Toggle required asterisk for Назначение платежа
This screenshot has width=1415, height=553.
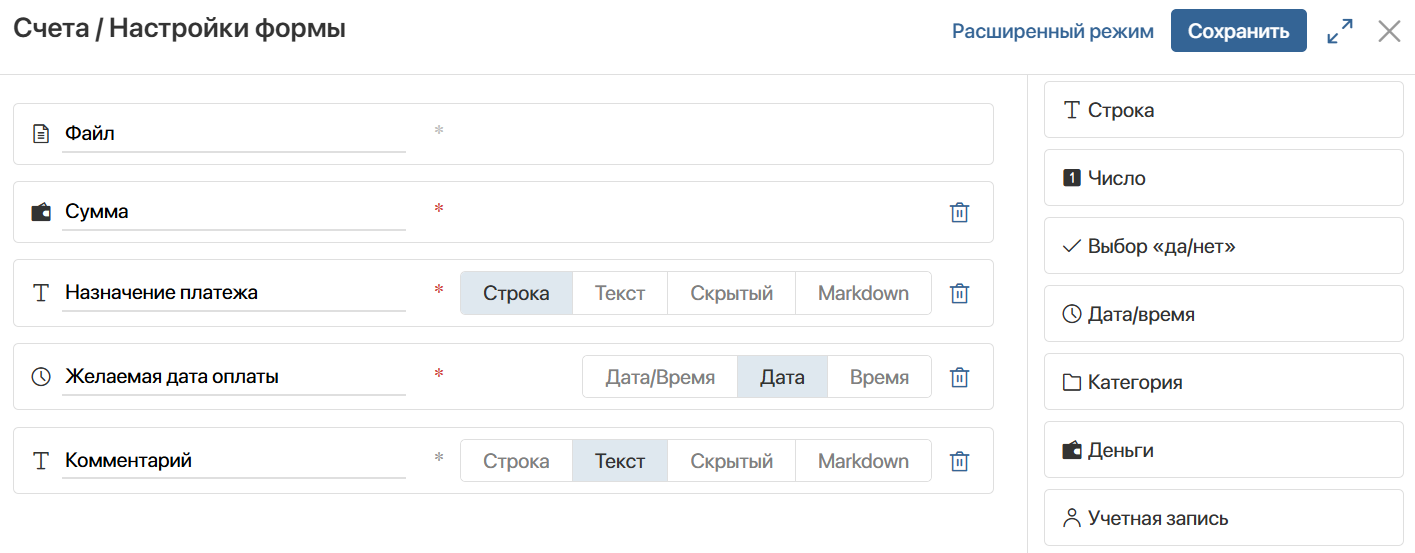[x=438, y=291]
